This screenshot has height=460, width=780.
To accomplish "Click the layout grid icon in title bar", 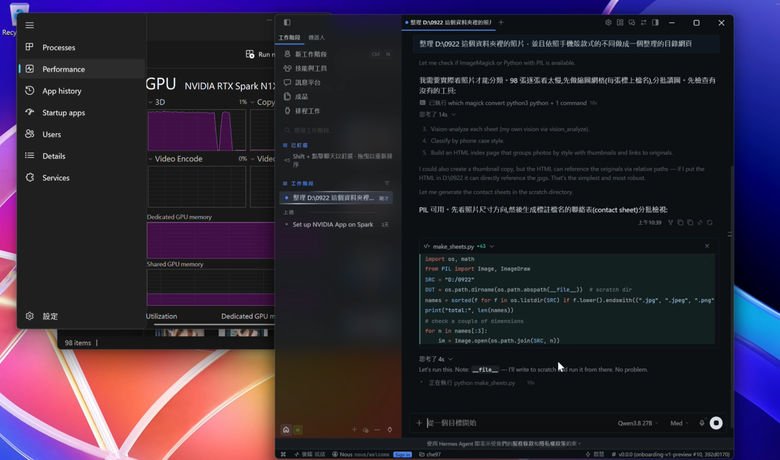I will 620,22.
